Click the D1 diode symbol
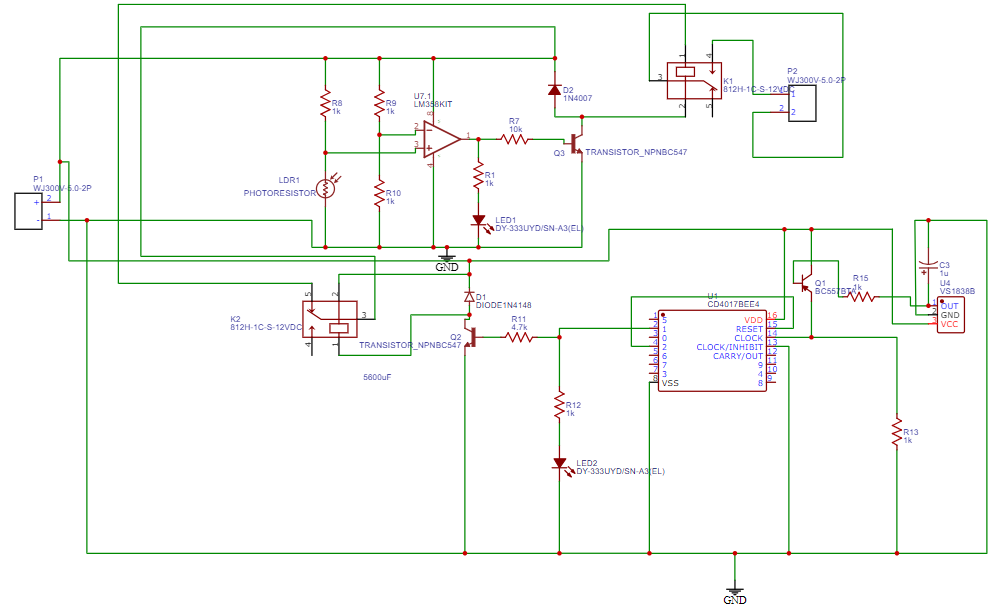 [x=469, y=297]
